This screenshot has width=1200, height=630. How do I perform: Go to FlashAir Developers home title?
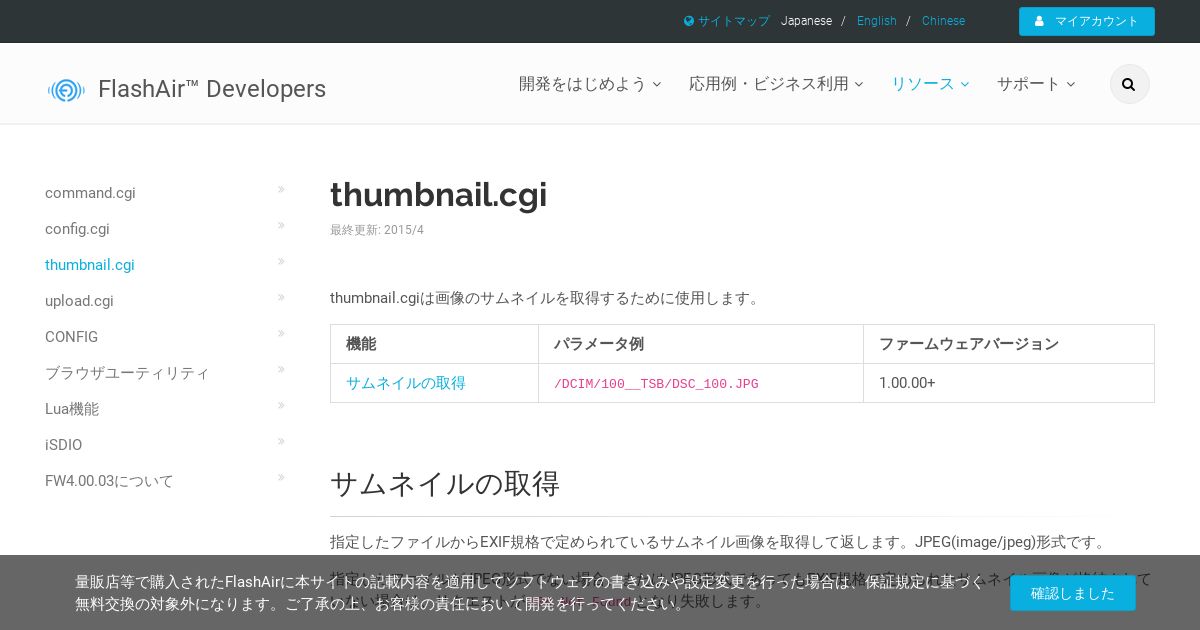(x=212, y=89)
